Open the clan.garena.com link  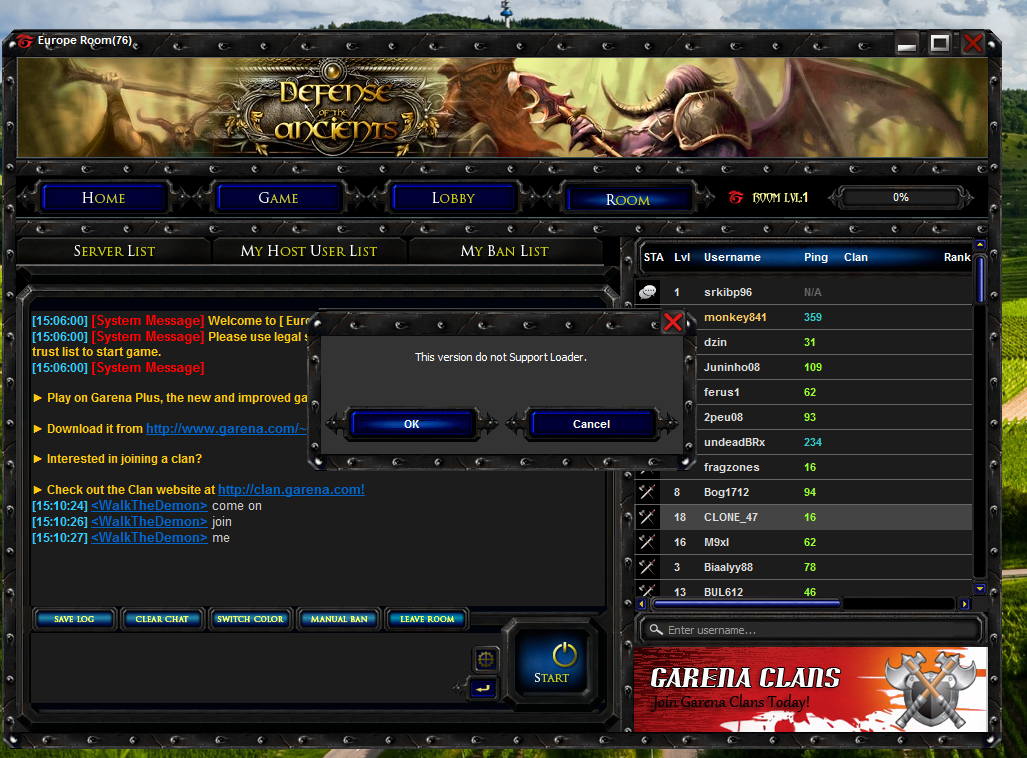pos(291,489)
